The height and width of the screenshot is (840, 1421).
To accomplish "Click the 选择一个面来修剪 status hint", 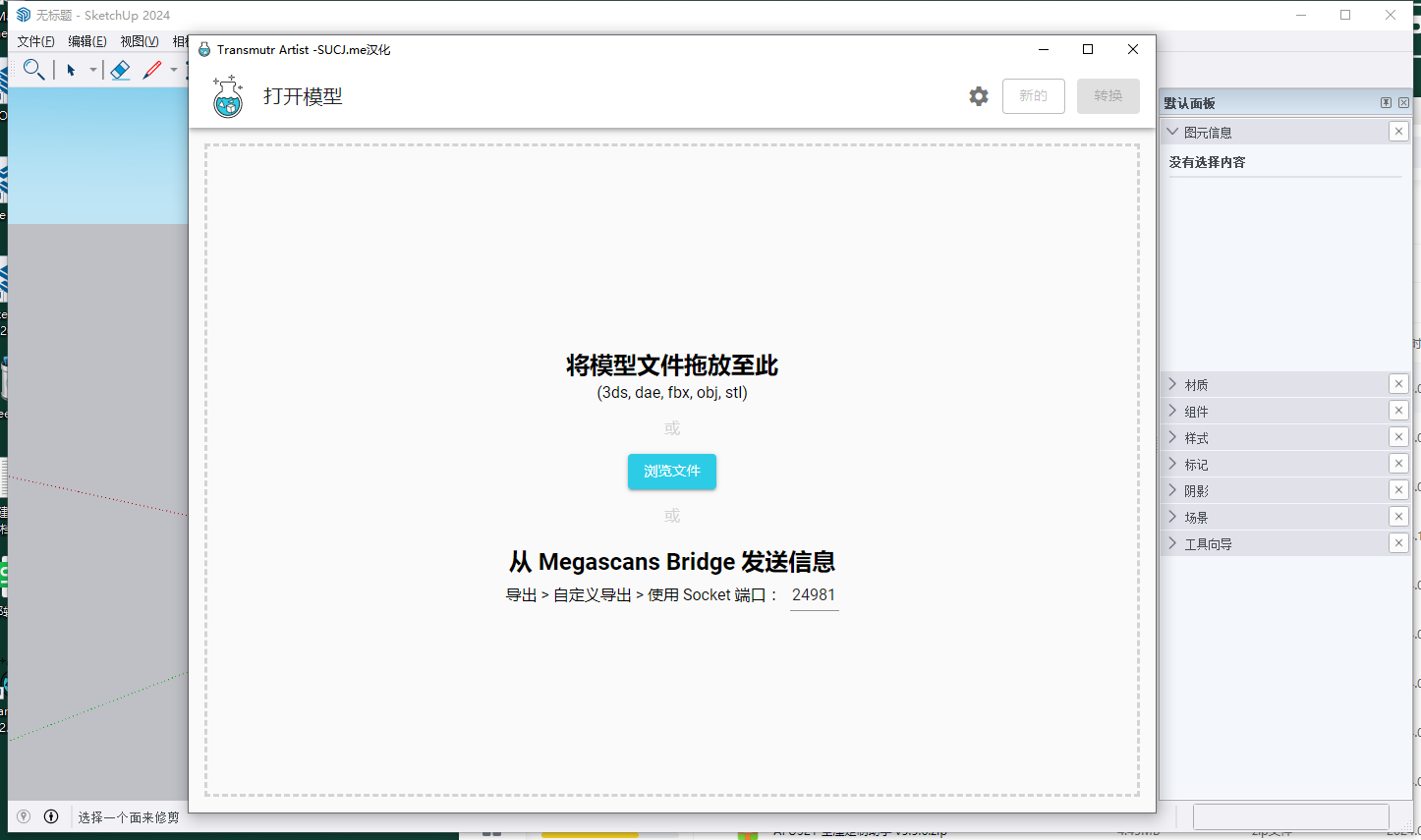I will pos(129,817).
